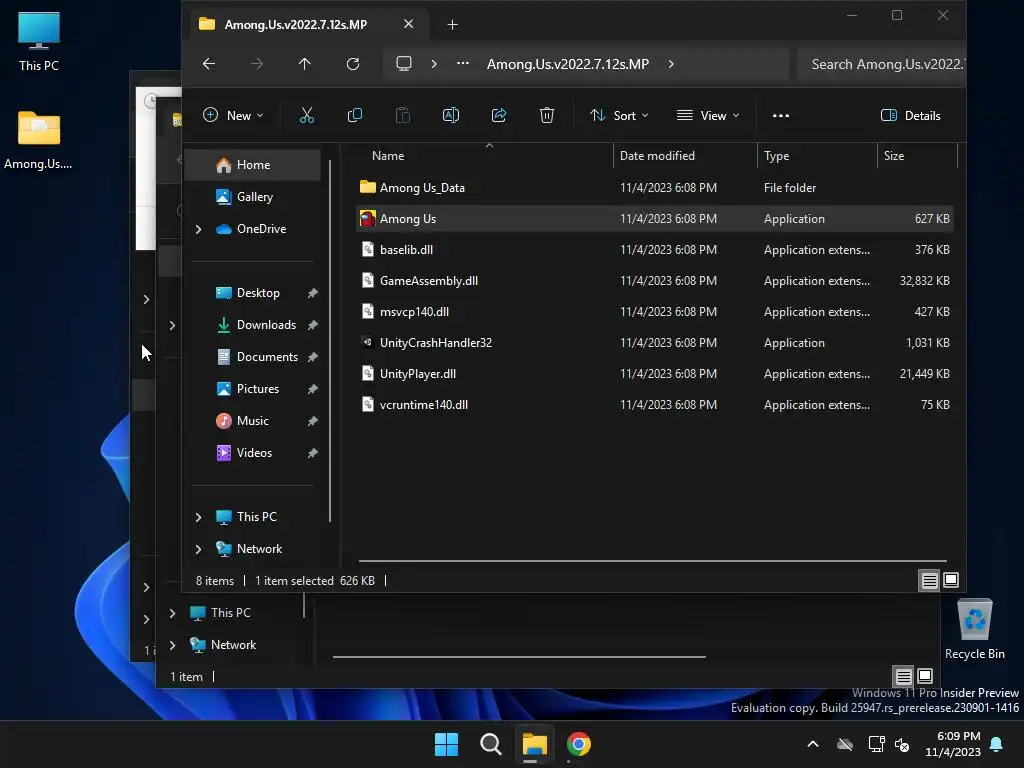The image size is (1024, 768).
Task: Open Google Chrome from taskbar
Action: [x=579, y=744]
